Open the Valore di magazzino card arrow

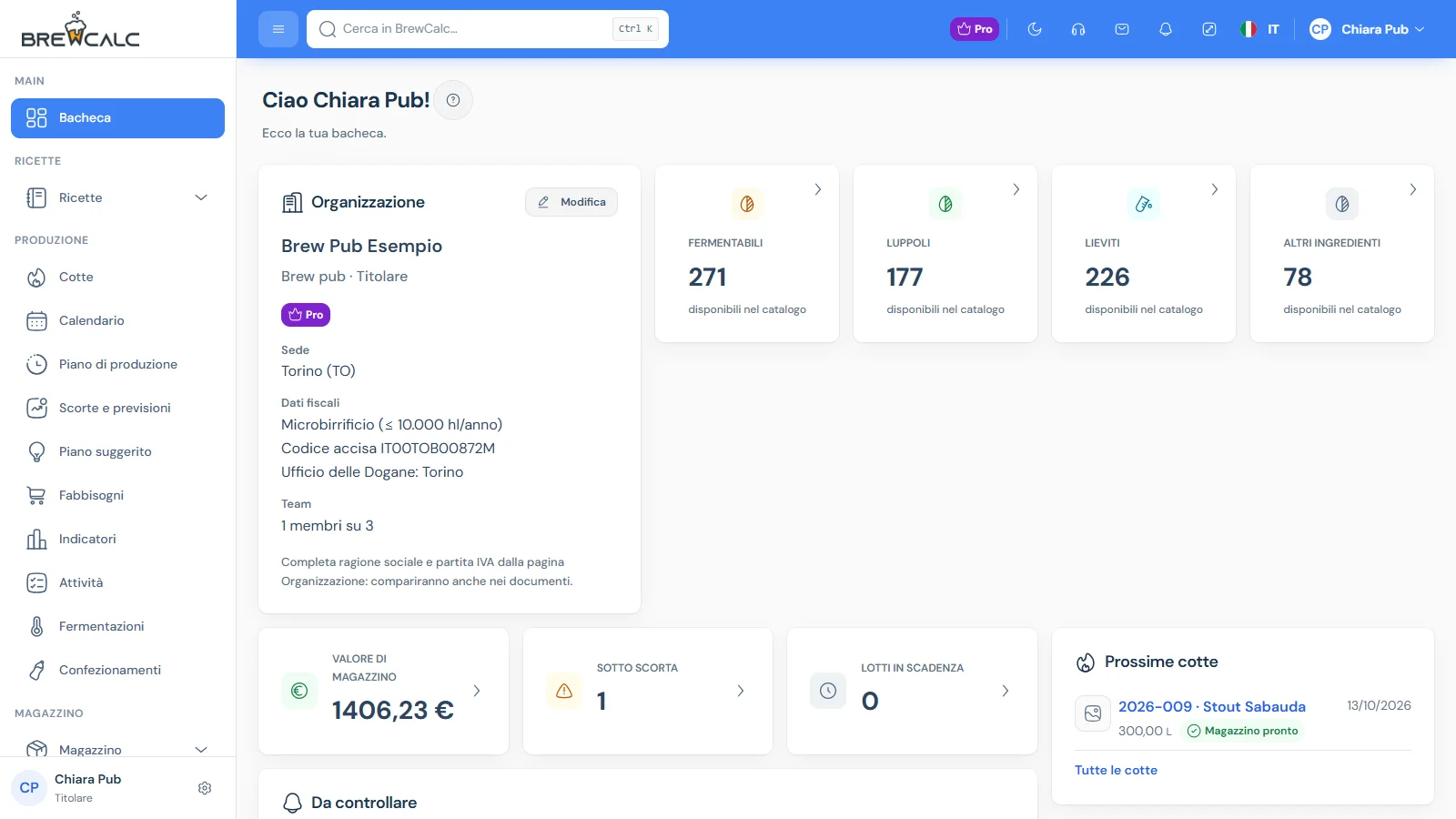[x=477, y=691]
